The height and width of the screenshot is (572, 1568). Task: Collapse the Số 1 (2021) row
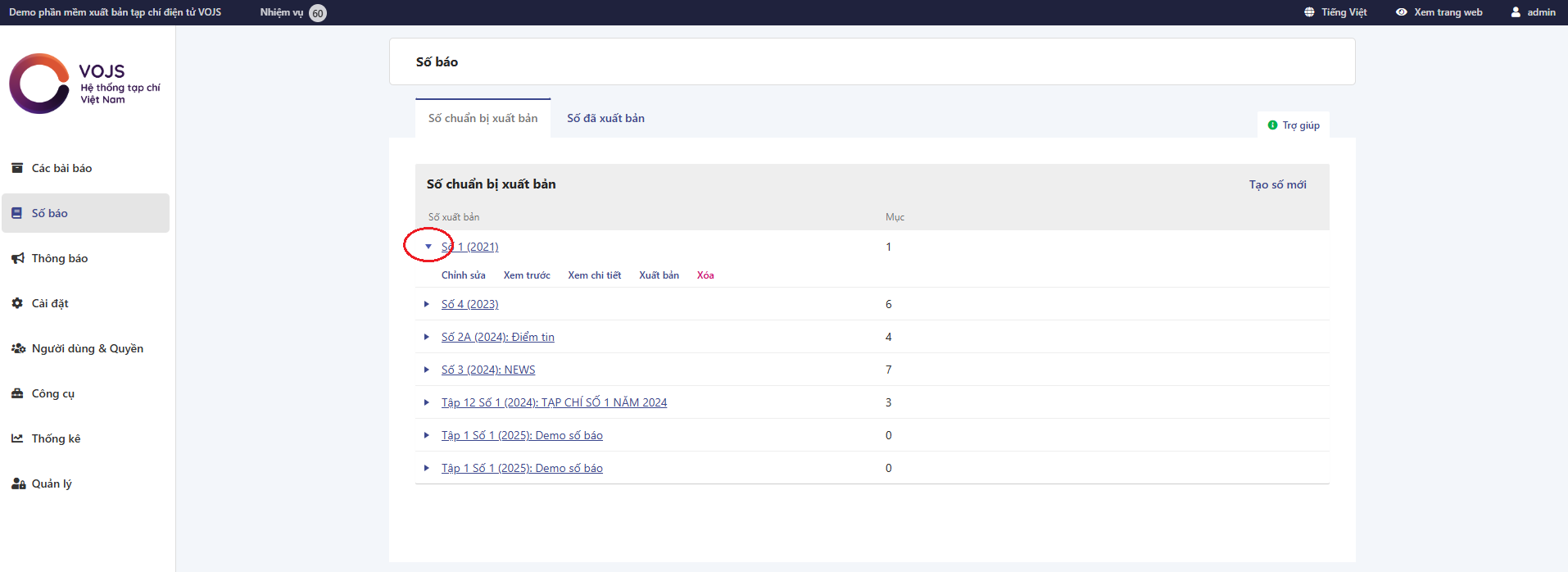coord(428,247)
